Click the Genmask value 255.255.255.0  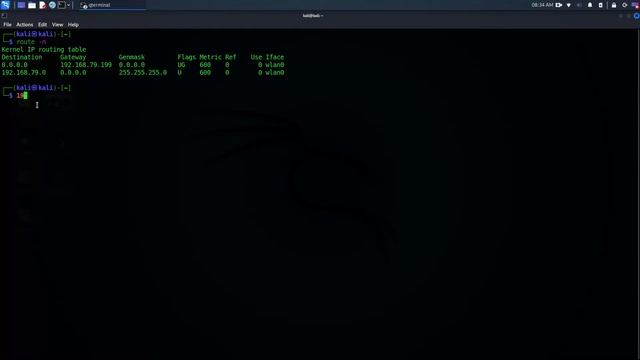(x=143, y=73)
